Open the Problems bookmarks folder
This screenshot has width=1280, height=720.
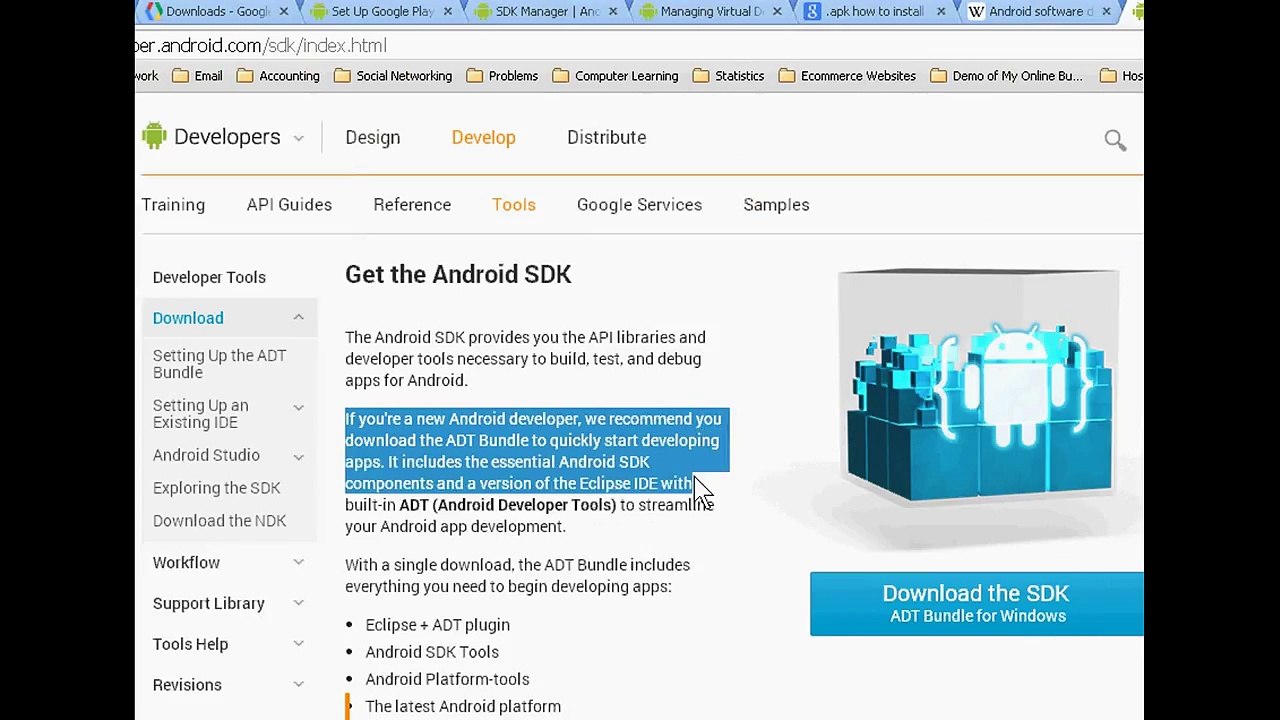(x=502, y=76)
